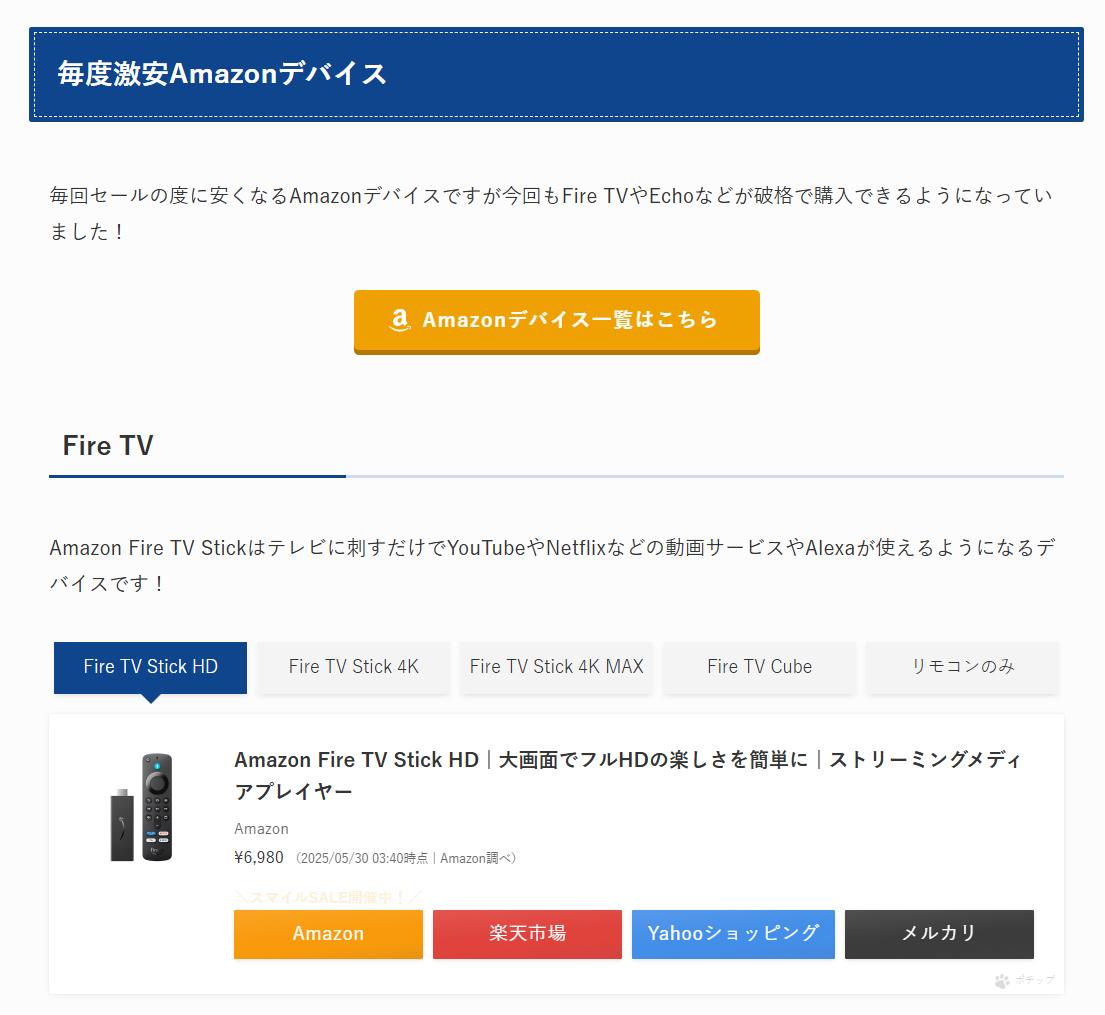Click the Yahooショッピング shop button
Image resolution: width=1105 pixels, height=1015 pixels.
coord(733,934)
